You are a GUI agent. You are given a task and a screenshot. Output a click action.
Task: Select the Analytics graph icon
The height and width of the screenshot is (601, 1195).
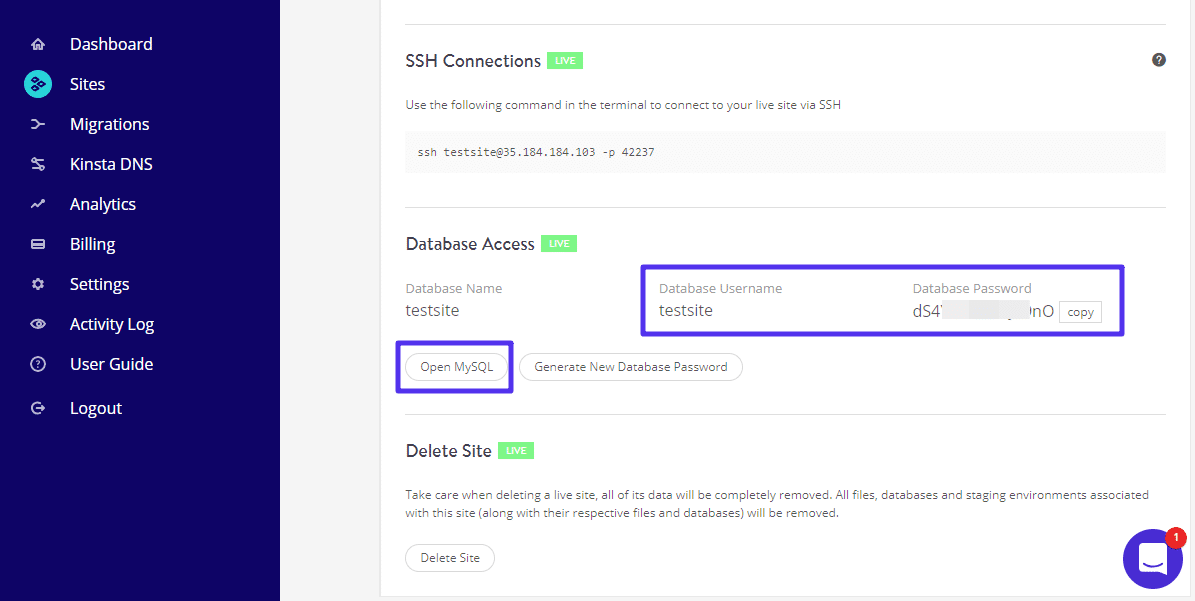[x=36, y=203]
